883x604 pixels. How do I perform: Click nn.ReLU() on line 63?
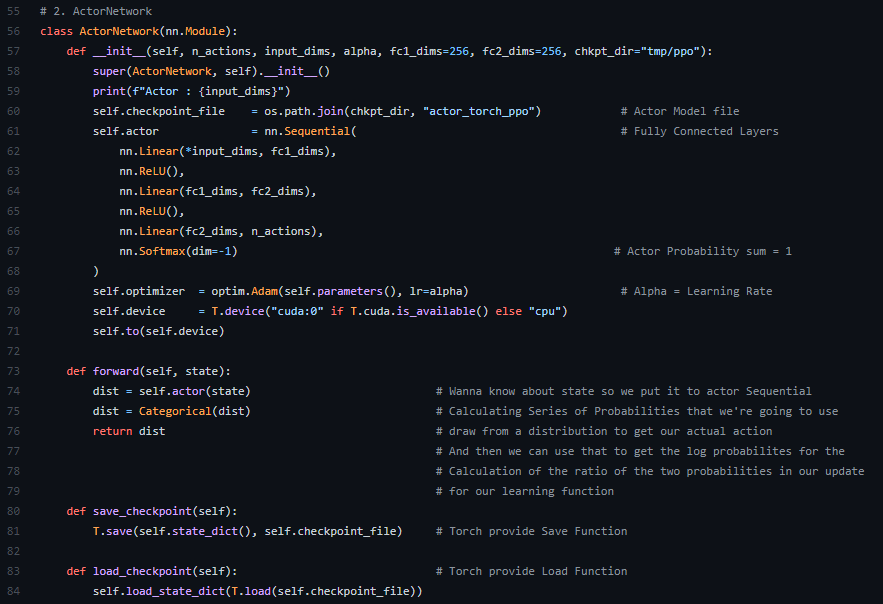(151, 171)
